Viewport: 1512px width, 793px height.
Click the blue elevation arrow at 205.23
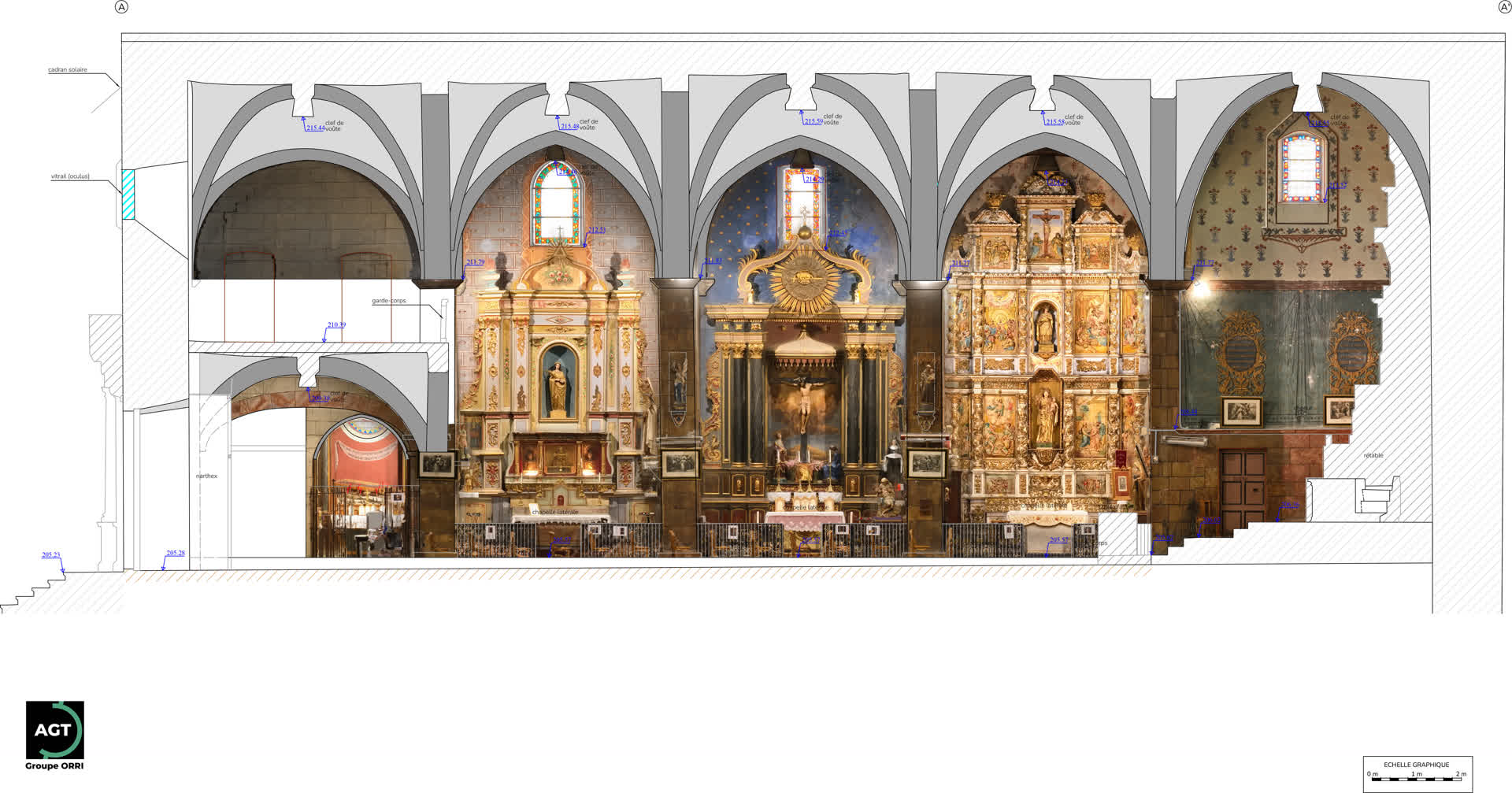(62, 569)
